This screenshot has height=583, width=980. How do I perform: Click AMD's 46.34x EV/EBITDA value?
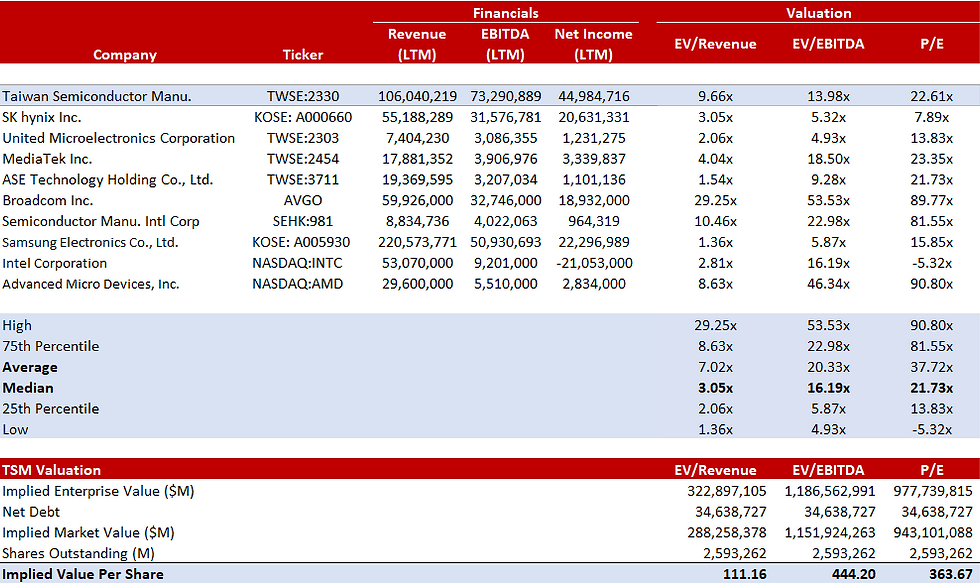pyautogui.click(x=828, y=284)
